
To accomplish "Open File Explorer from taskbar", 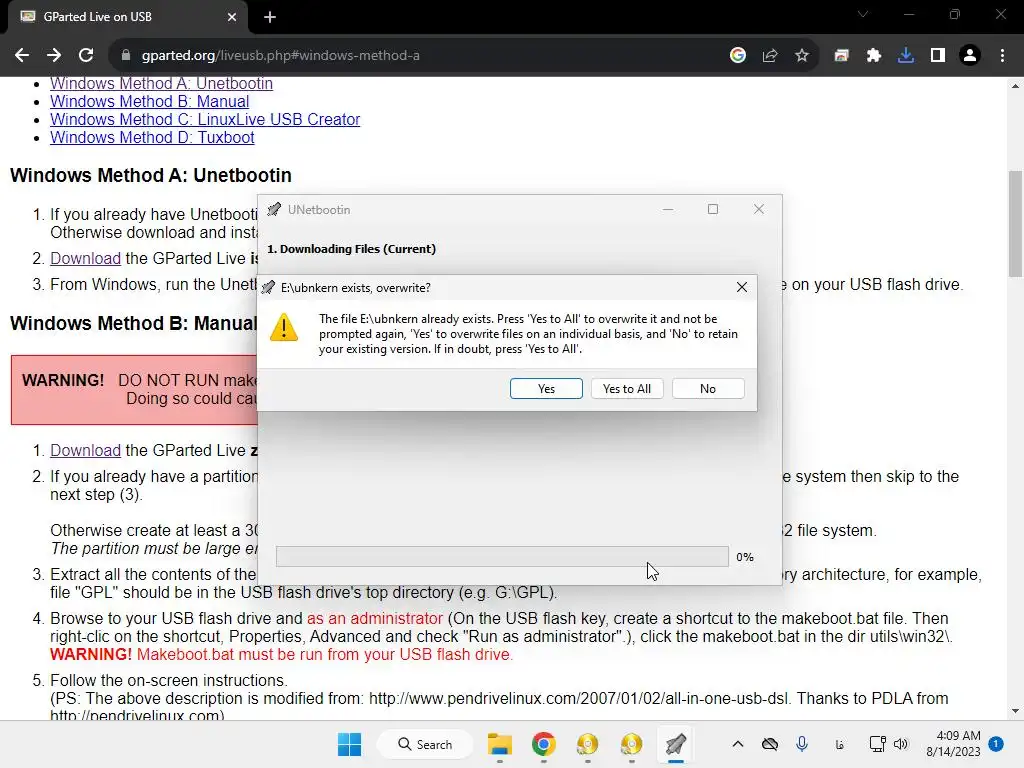I will point(500,744).
